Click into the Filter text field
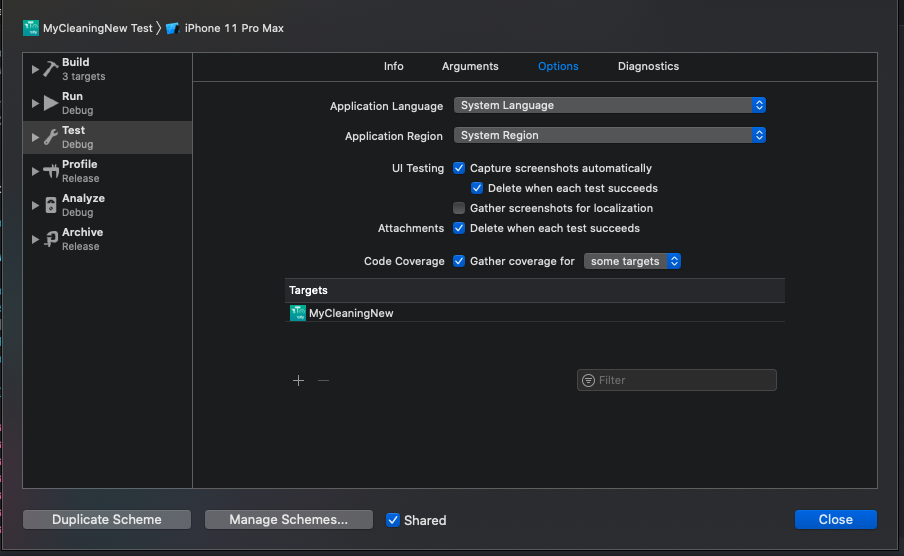 point(676,380)
